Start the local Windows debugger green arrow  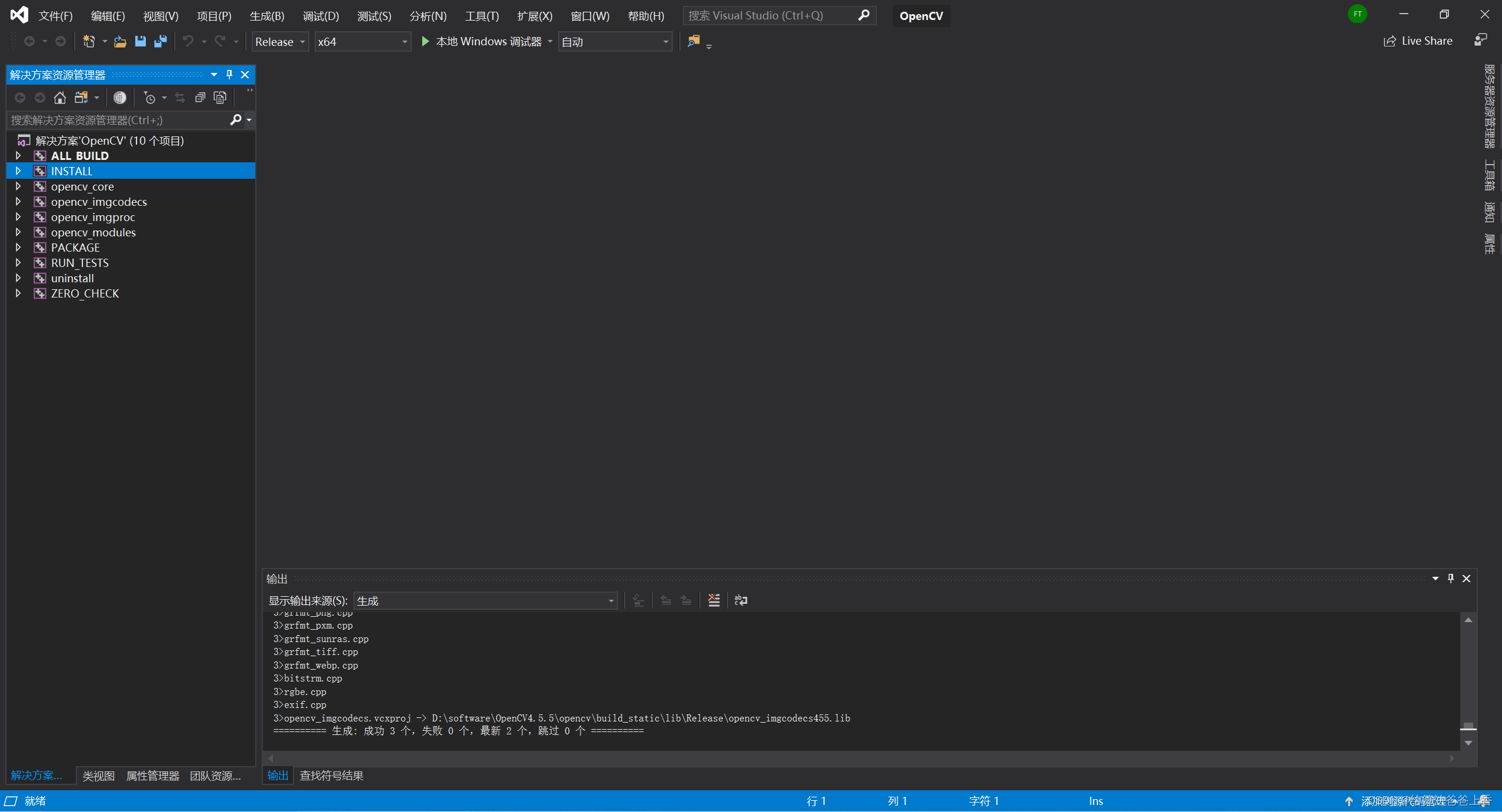425,42
